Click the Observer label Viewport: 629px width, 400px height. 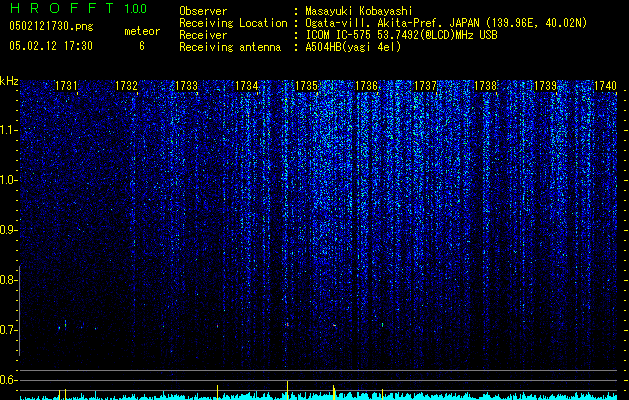click(x=203, y=12)
